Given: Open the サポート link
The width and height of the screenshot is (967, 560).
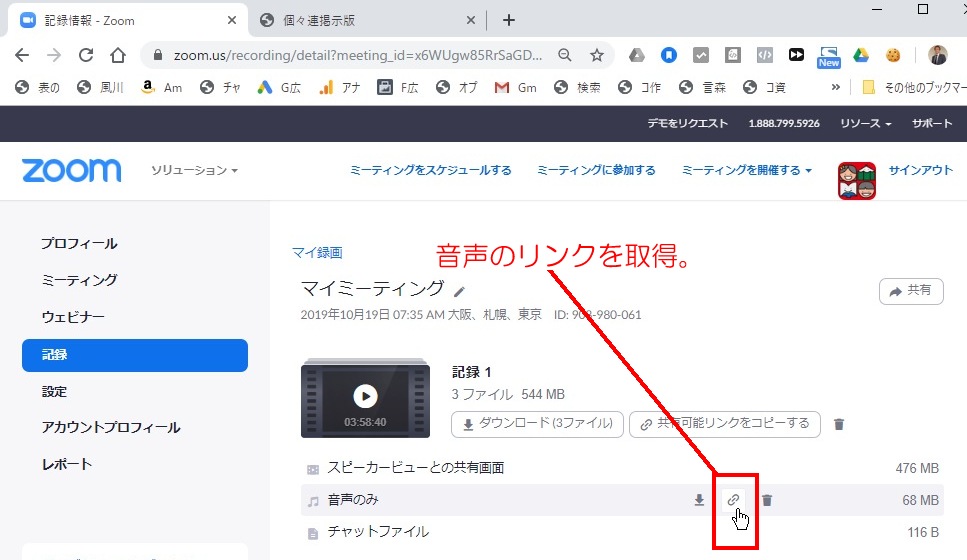Looking at the screenshot, I should [932, 123].
